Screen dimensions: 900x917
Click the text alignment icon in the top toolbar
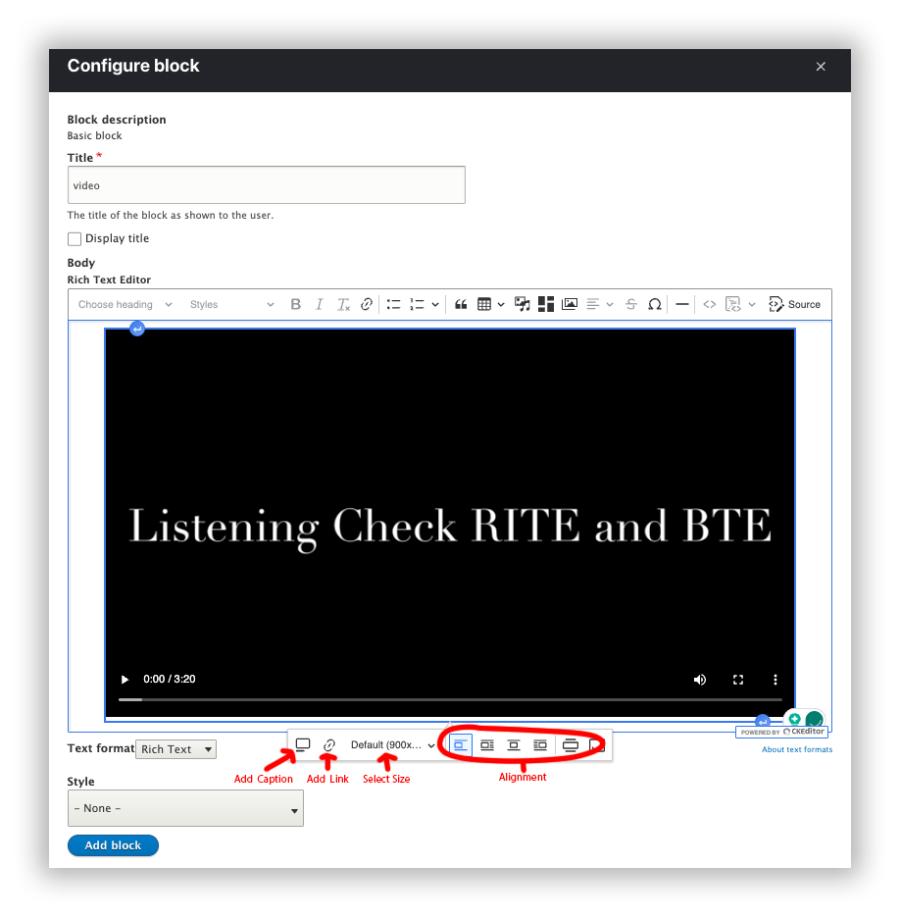tap(593, 305)
